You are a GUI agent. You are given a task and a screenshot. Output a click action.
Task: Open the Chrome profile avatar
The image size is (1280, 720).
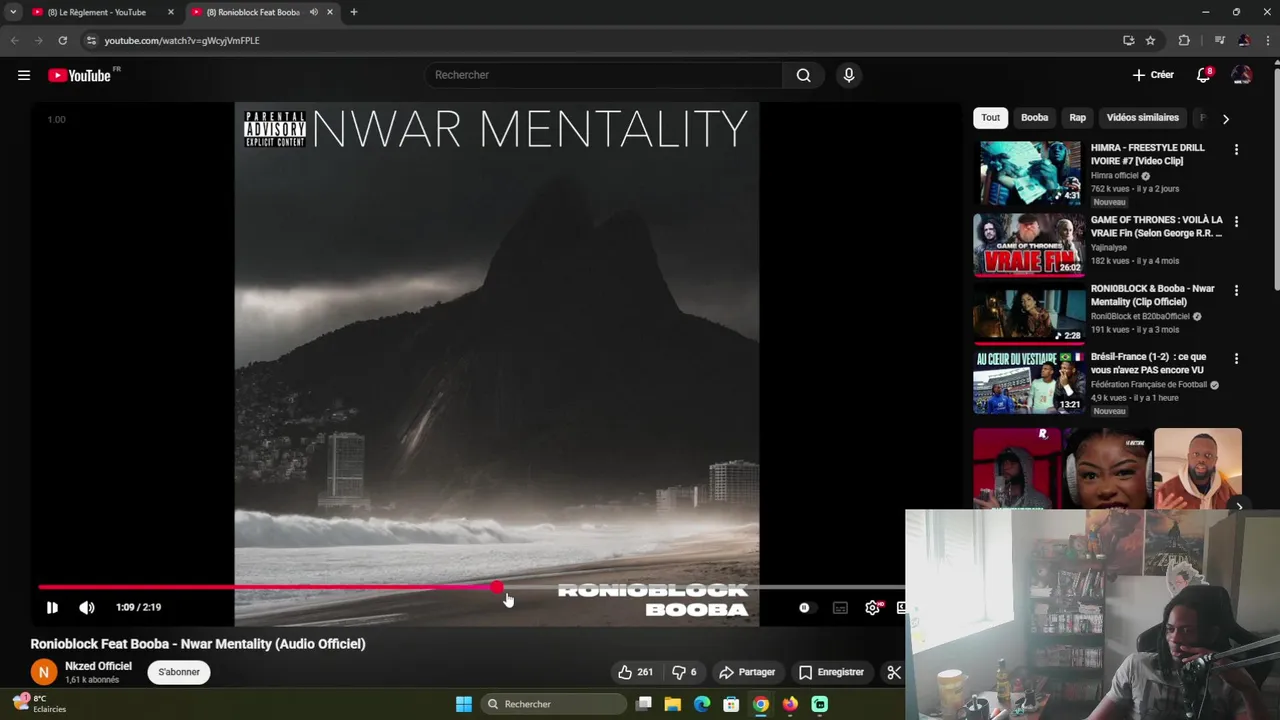point(1244,40)
